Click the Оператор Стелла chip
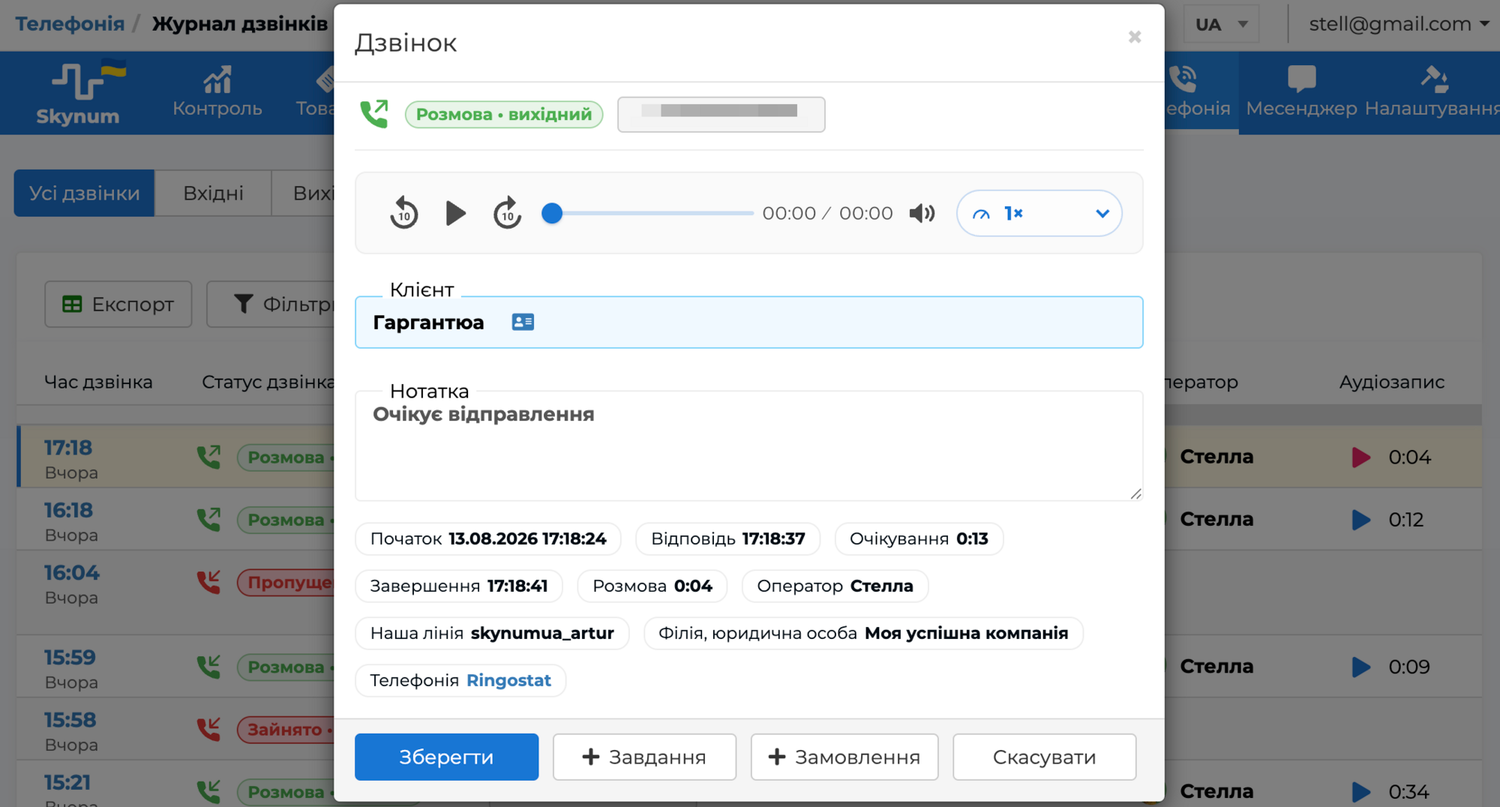Screen dimensions: 1500x807 (835, 586)
